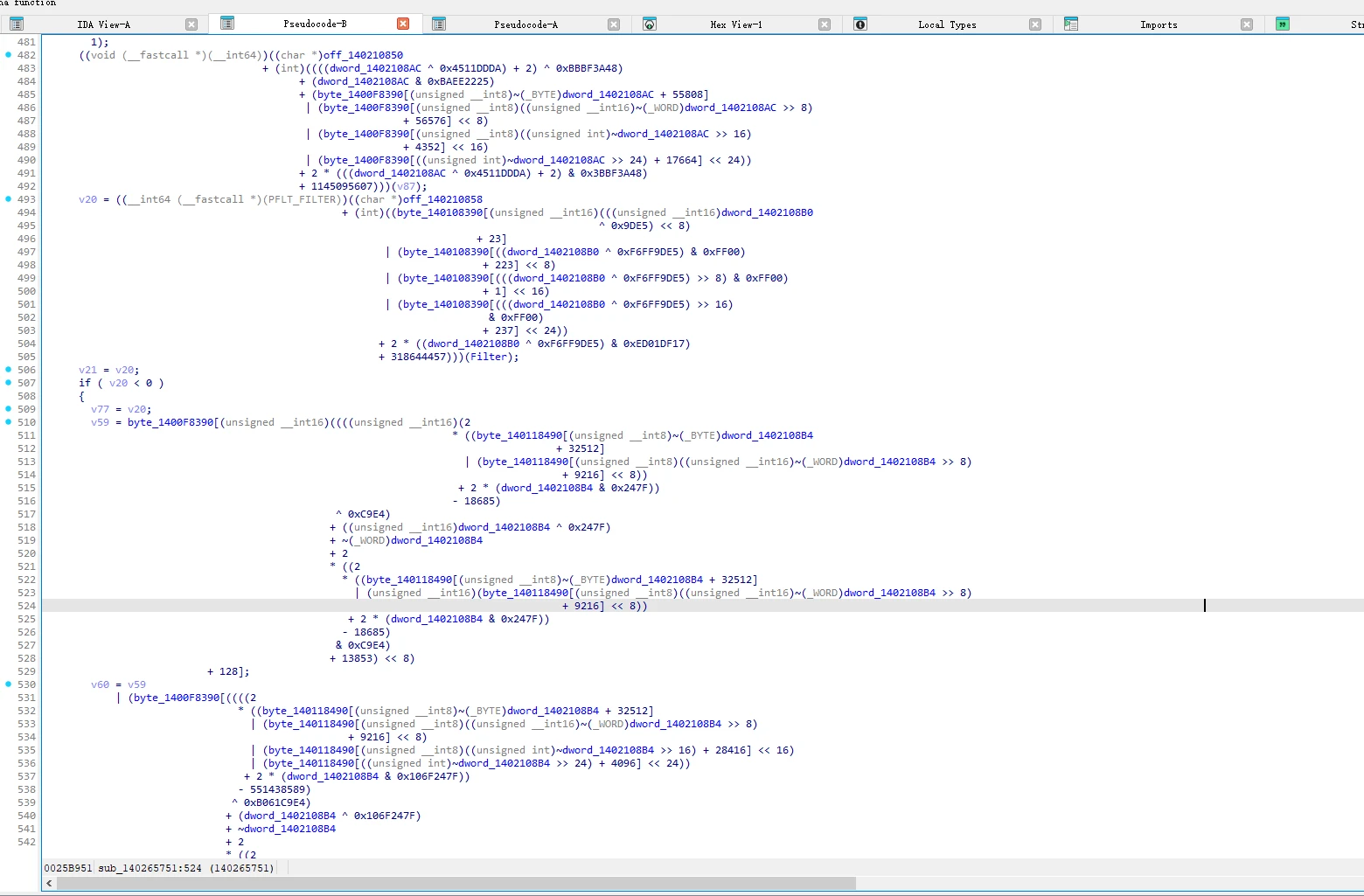Click the Pseudocode-A tab icon
This screenshot has height=896, width=1364.
[439, 24]
